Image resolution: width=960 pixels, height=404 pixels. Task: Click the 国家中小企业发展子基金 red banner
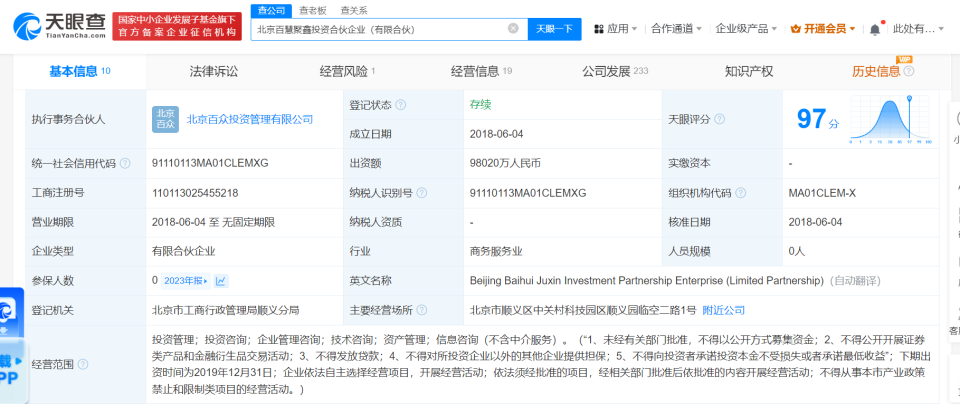click(177, 26)
